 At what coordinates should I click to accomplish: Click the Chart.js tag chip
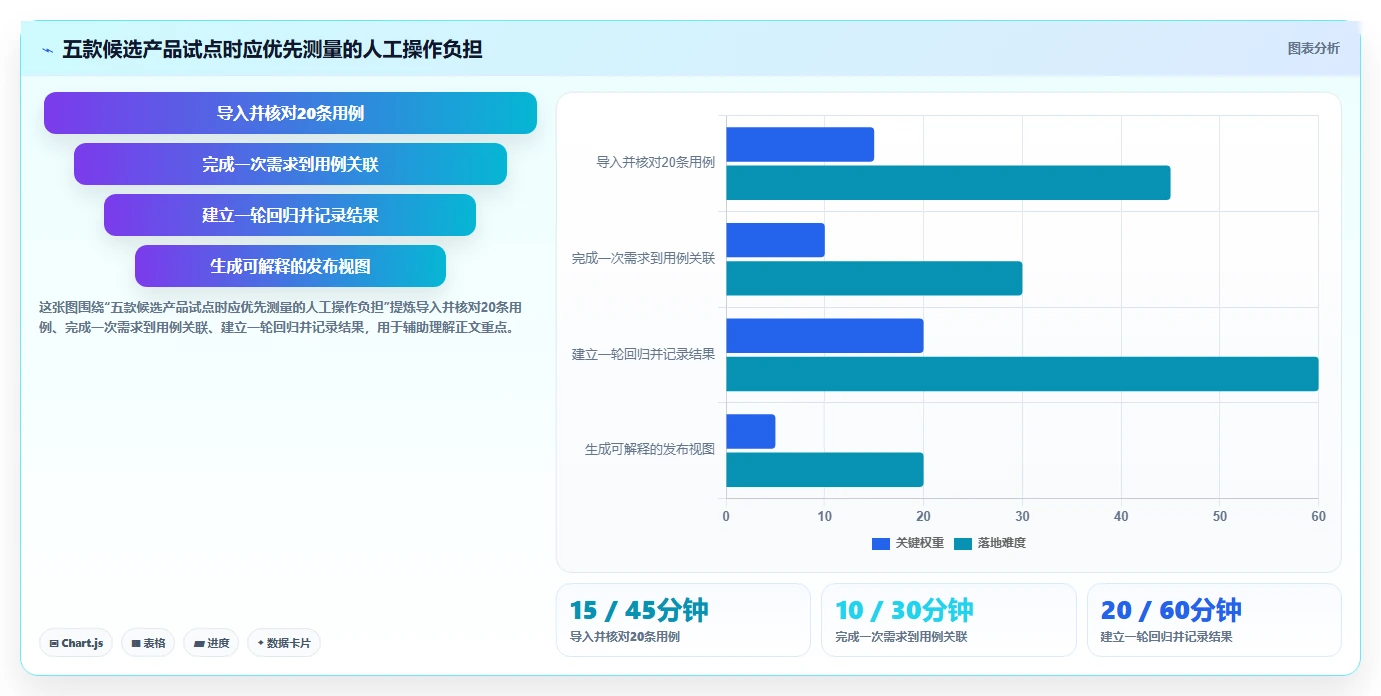(x=76, y=643)
